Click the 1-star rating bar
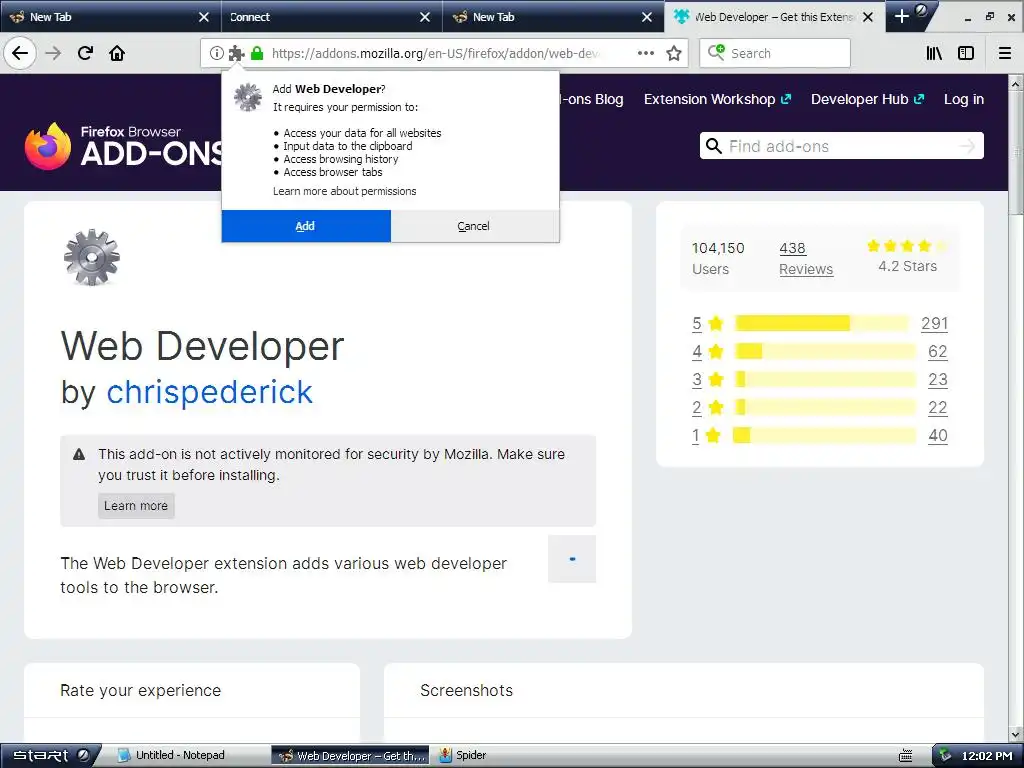 pyautogui.click(x=825, y=436)
